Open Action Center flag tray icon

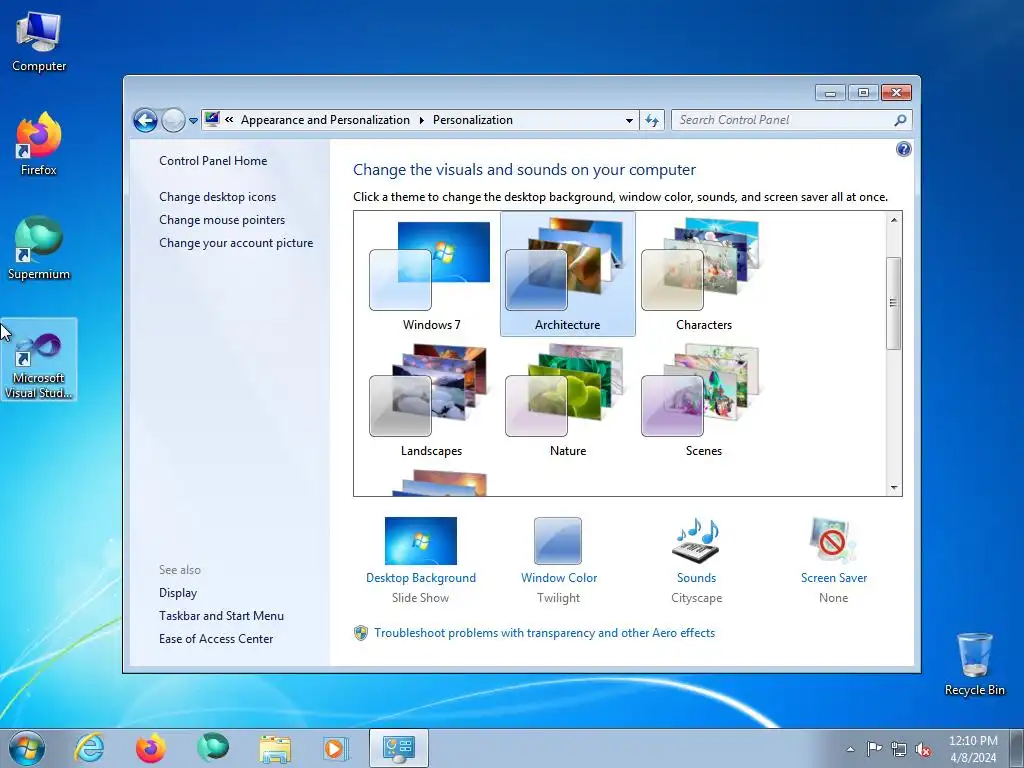874,749
